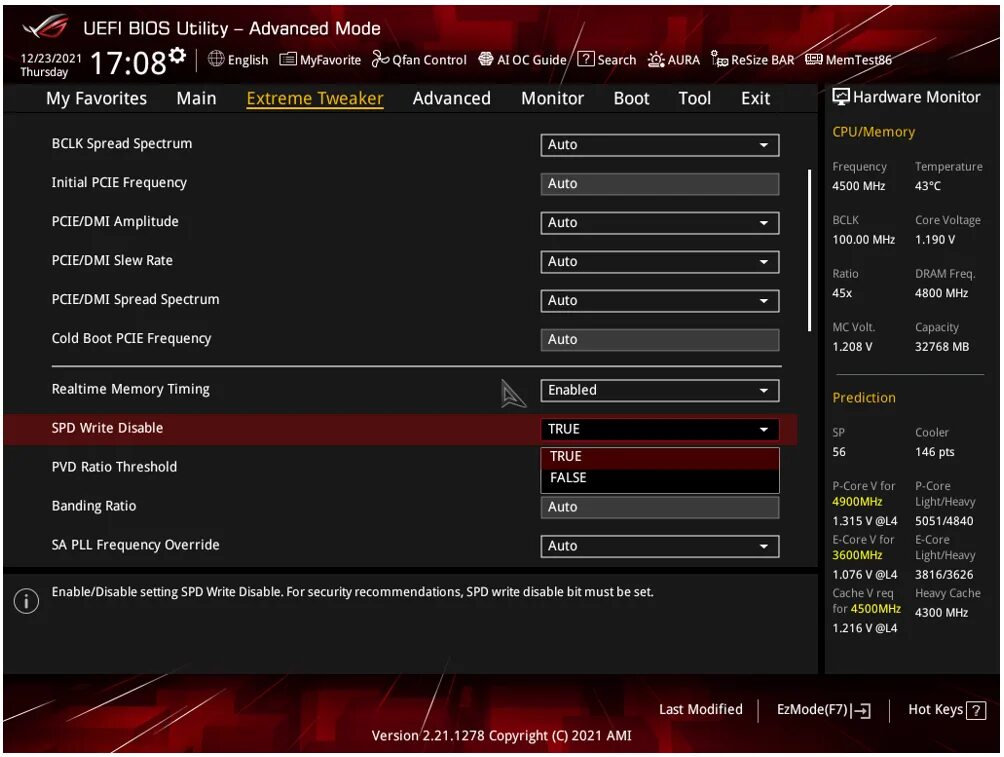
Task: Collapse the SPD Write Disable dropdown
Action: (660, 430)
